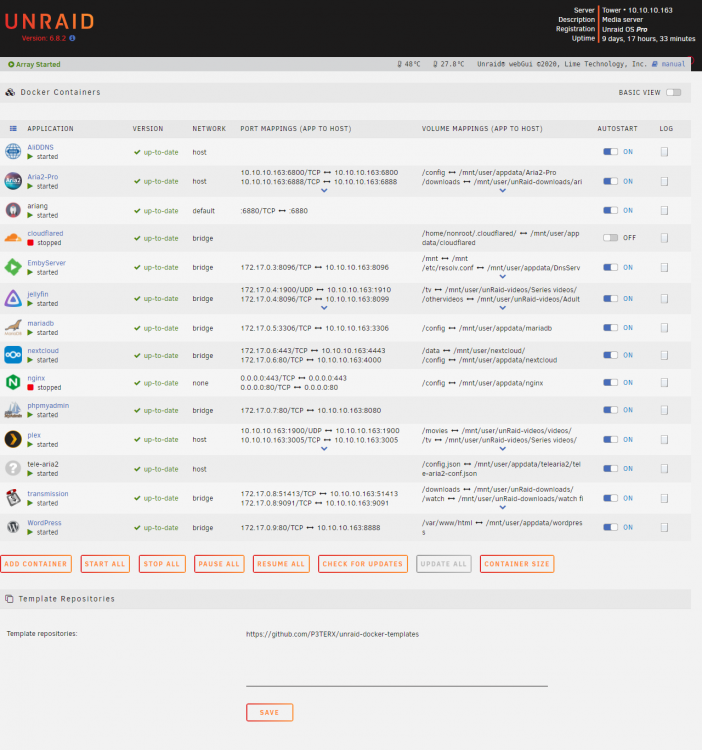The image size is (702, 750).
Task: Click the WordPress container icon
Action: tap(13, 527)
